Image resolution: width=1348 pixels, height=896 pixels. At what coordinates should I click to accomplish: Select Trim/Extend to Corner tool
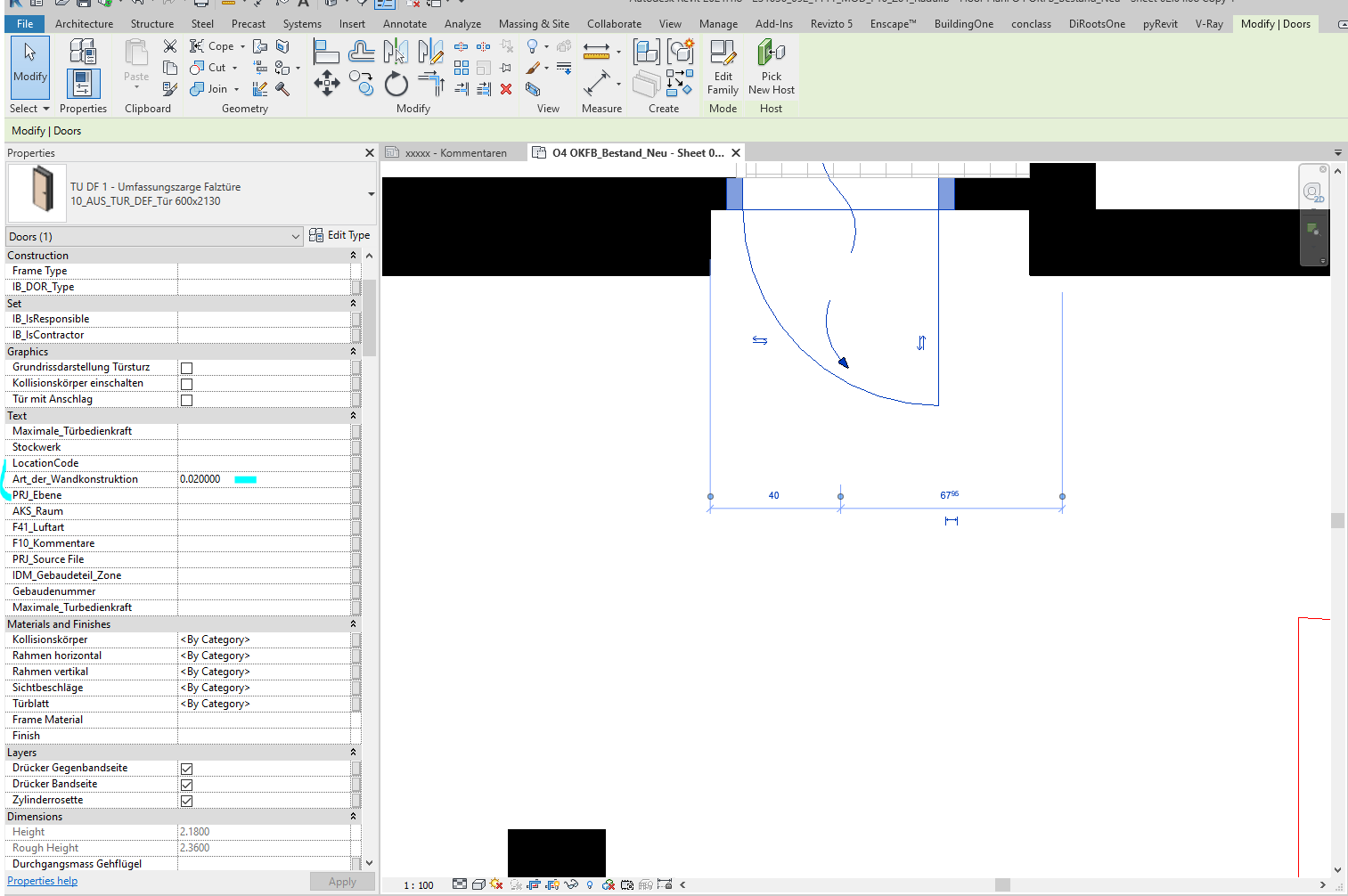431,84
